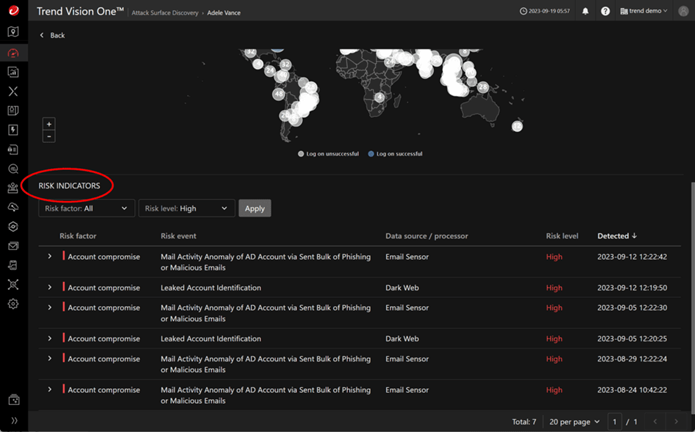Toggle 'Log on unsuccessful' legend item
695x432 pixels.
tap(328, 154)
